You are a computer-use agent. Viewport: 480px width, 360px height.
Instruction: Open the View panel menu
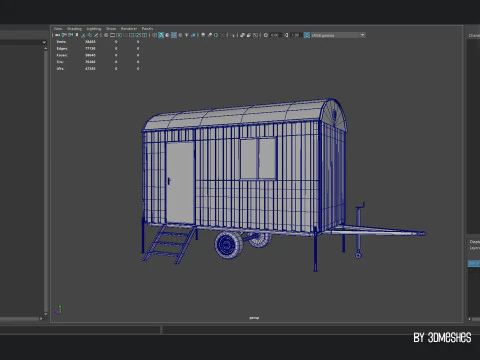[x=58, y=29]
